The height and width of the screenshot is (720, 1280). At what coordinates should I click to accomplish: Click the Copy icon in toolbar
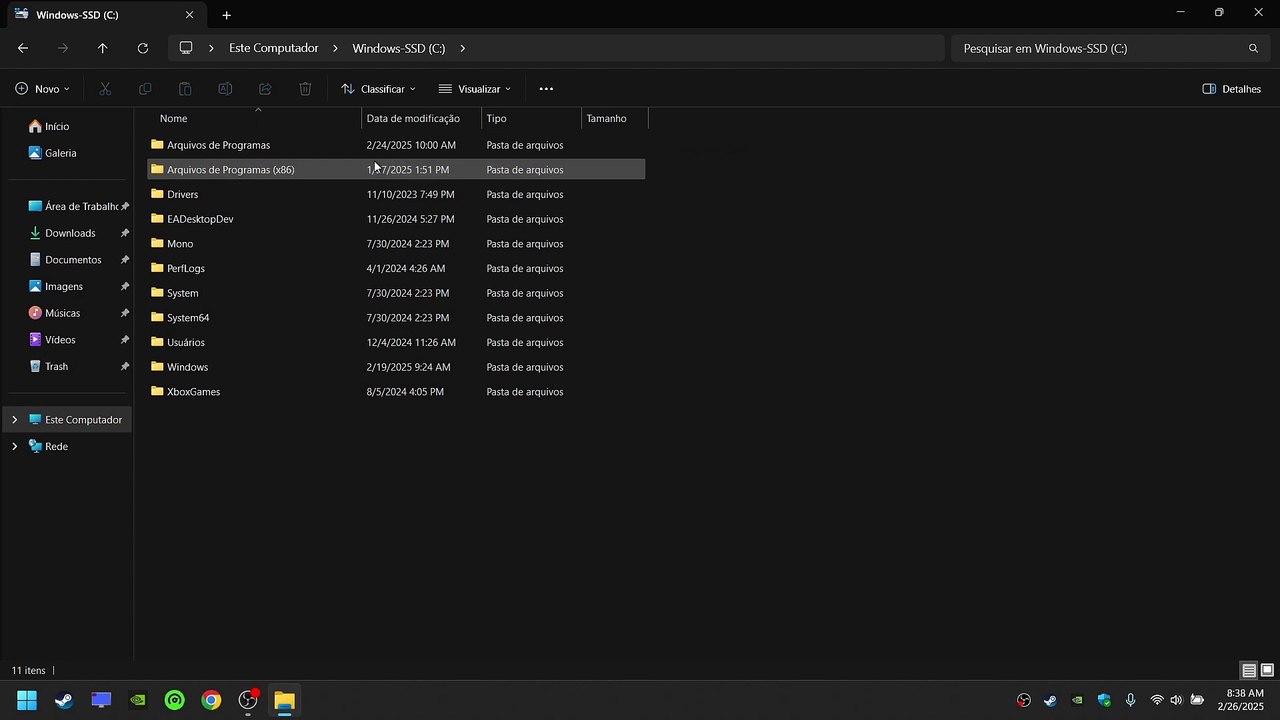(145, 89)
